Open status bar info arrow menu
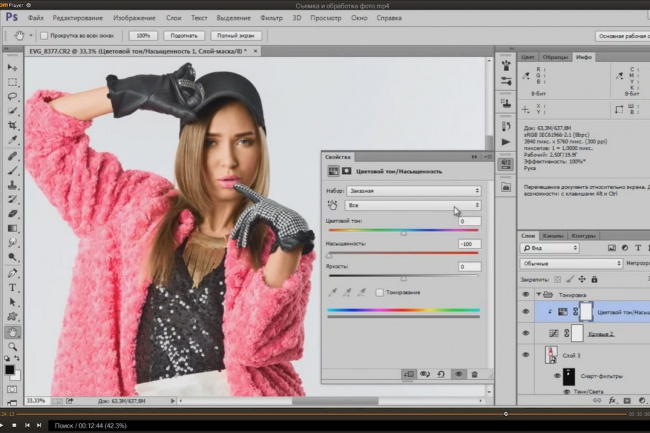The height and width of the screenshot is (433, 650). pyautogui.click(x=173, y=401)
